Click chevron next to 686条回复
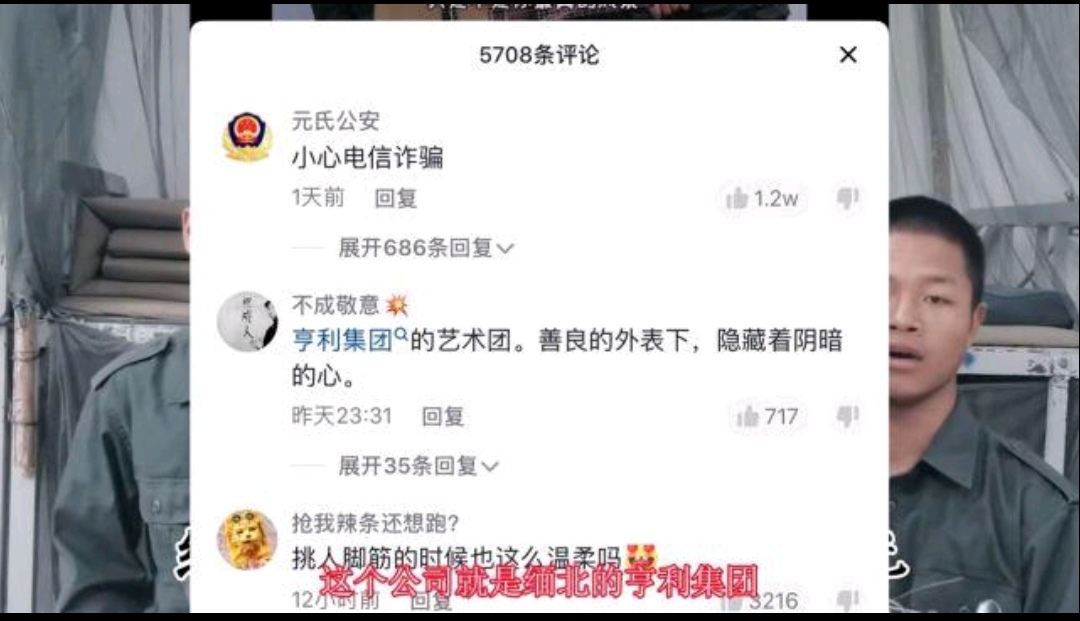Image resolution: width=1080 pixels, height=621 pixels. (506, 249)
